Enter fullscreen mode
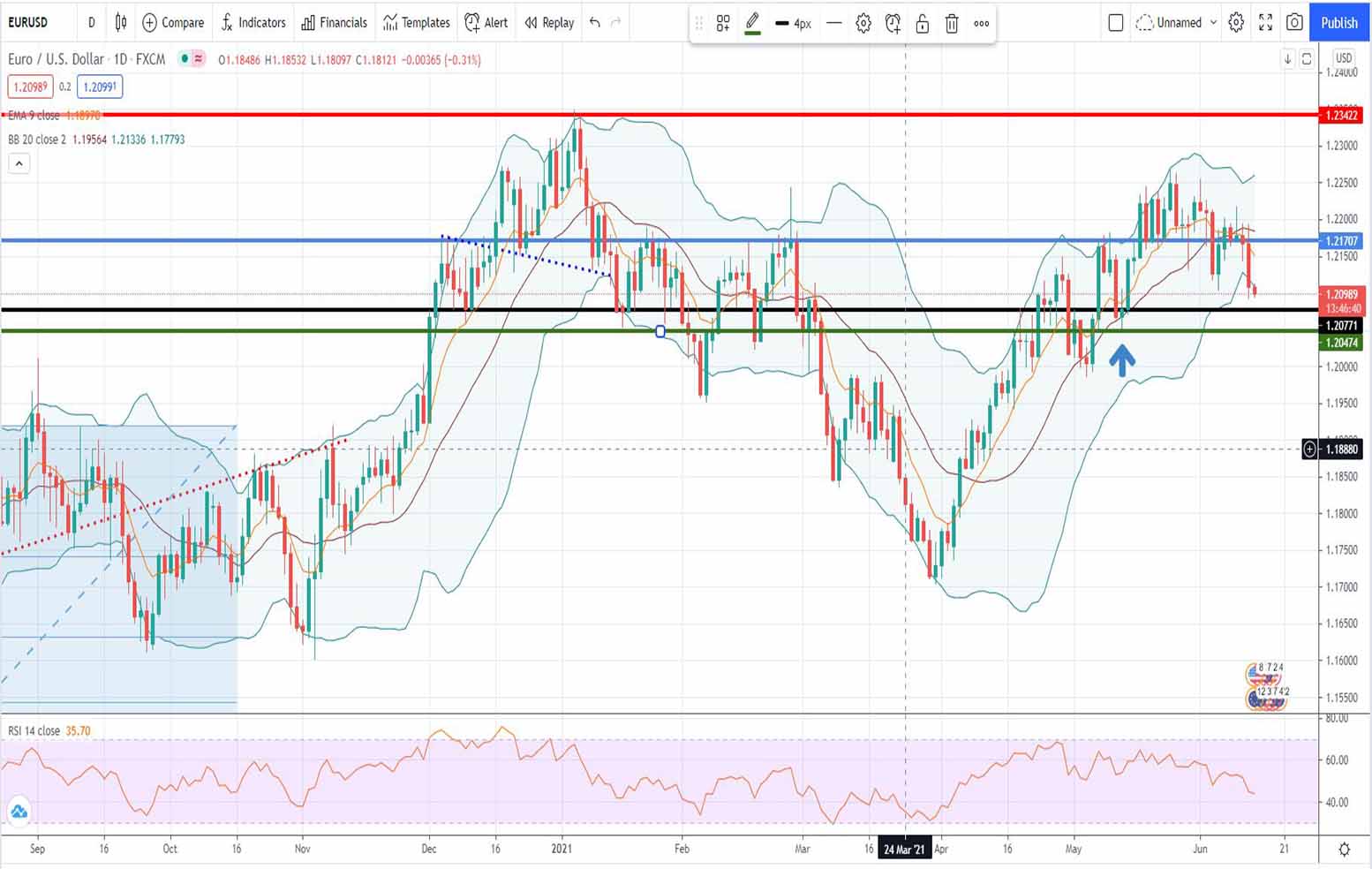The height and width of the screenshot is (869, 1372). (x=1265, y=22)
